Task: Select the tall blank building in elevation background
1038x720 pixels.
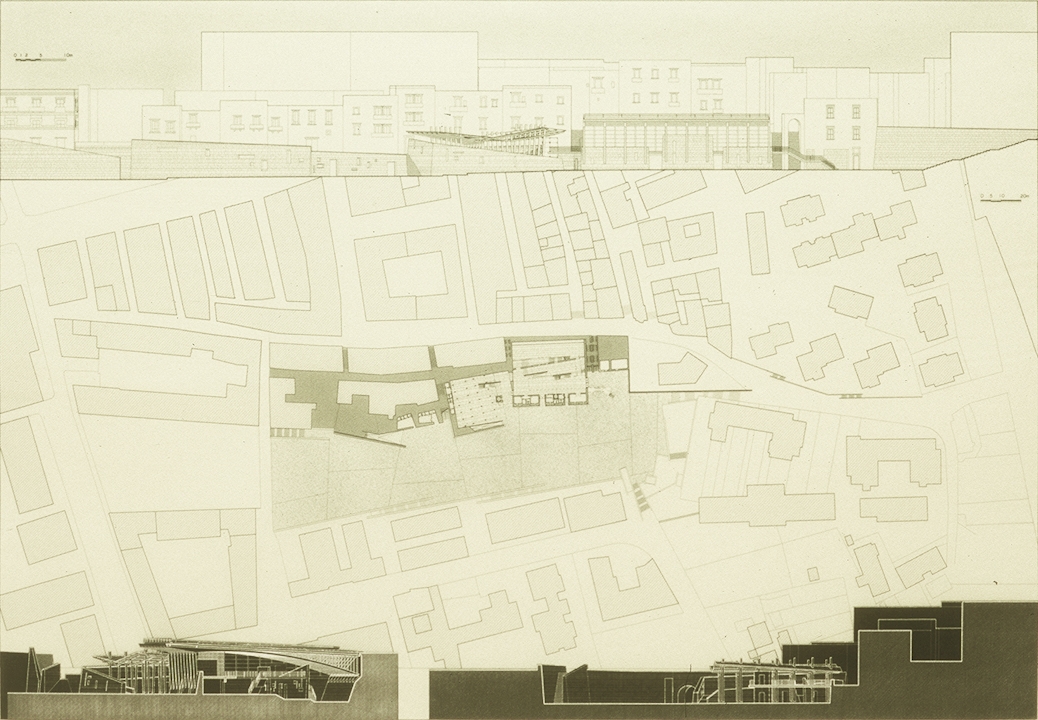Action: (339, 62)
